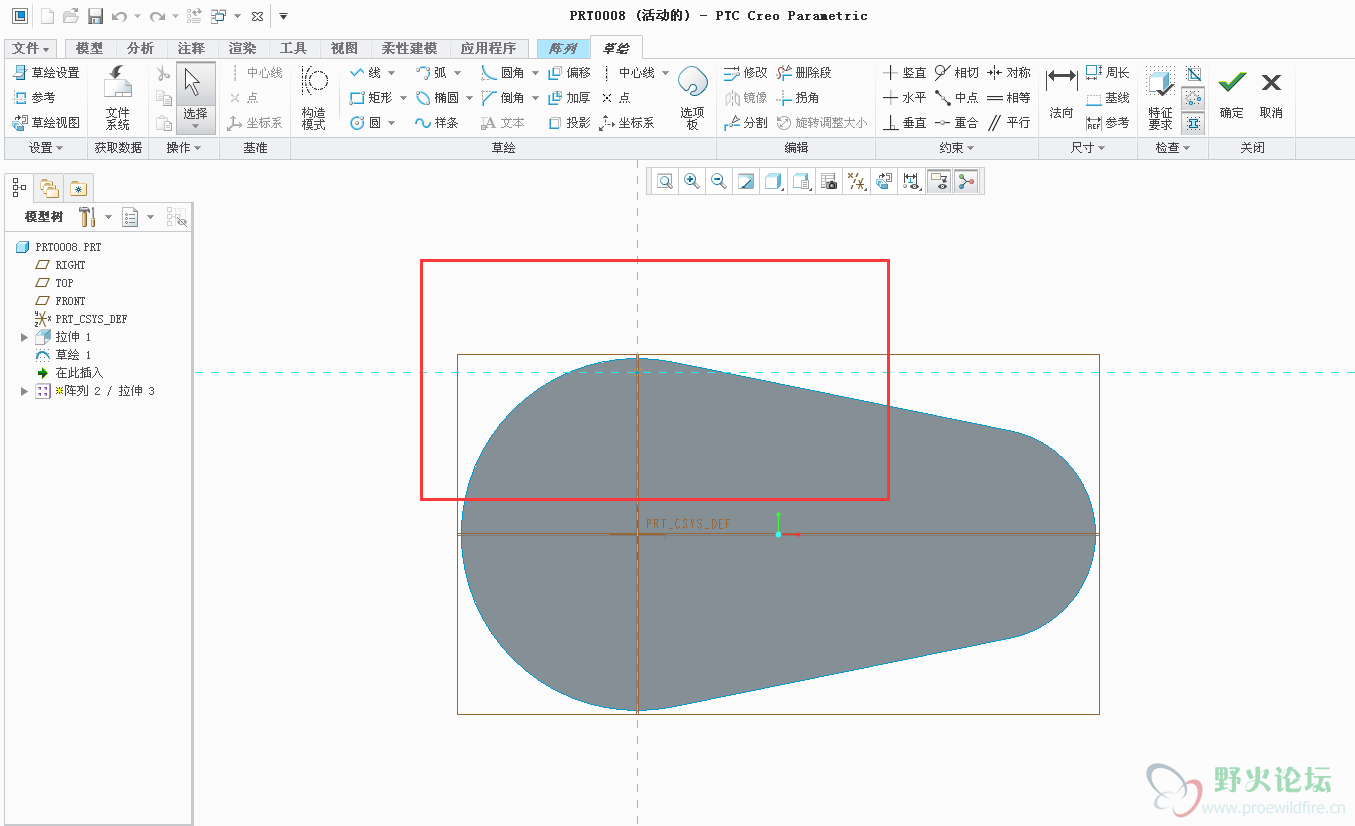Toggle Overlapping Geometry inspect option
Viewport: 1355px width, 826px height.
(1193, 123)
